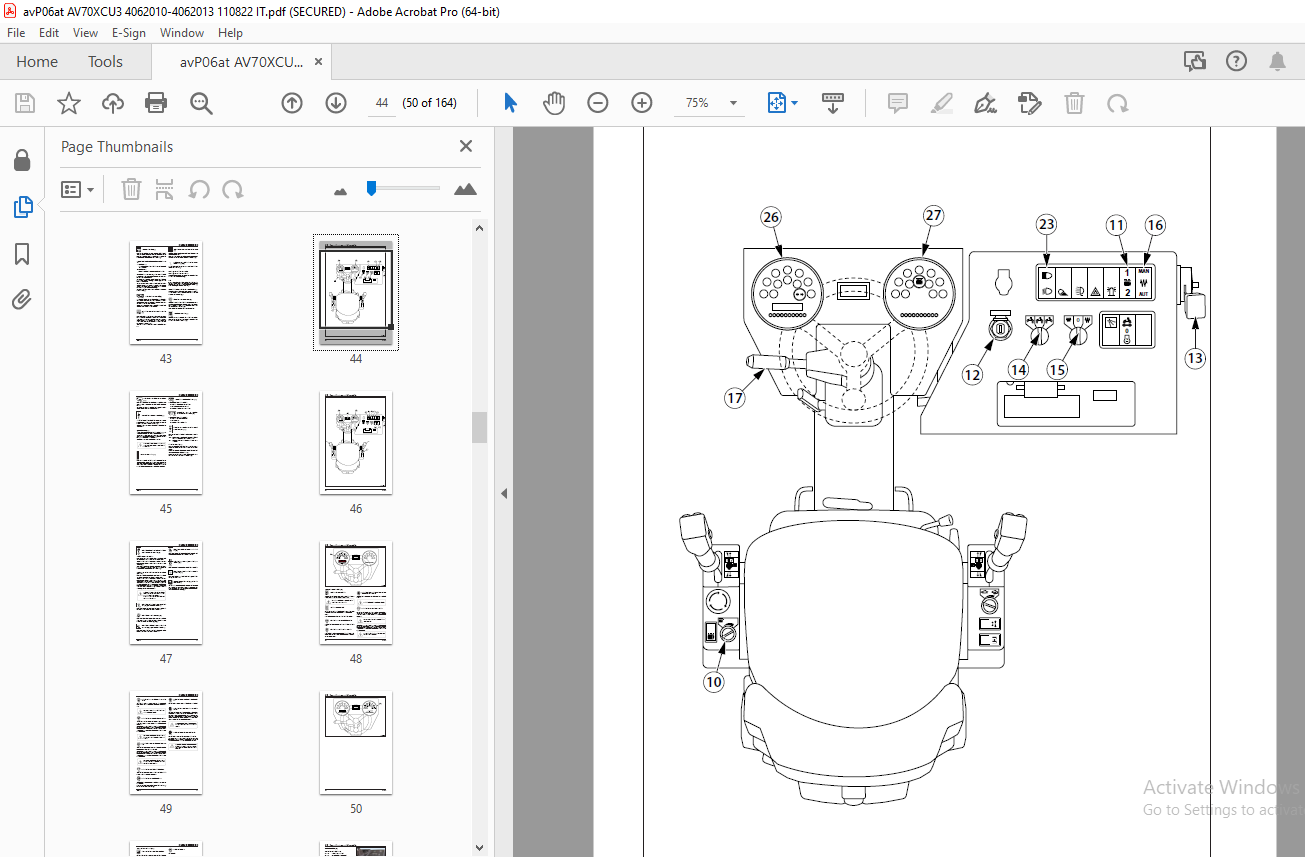
Task: Open notifications bell icon
Action: pyautogui.click(x=1277, y=62)
